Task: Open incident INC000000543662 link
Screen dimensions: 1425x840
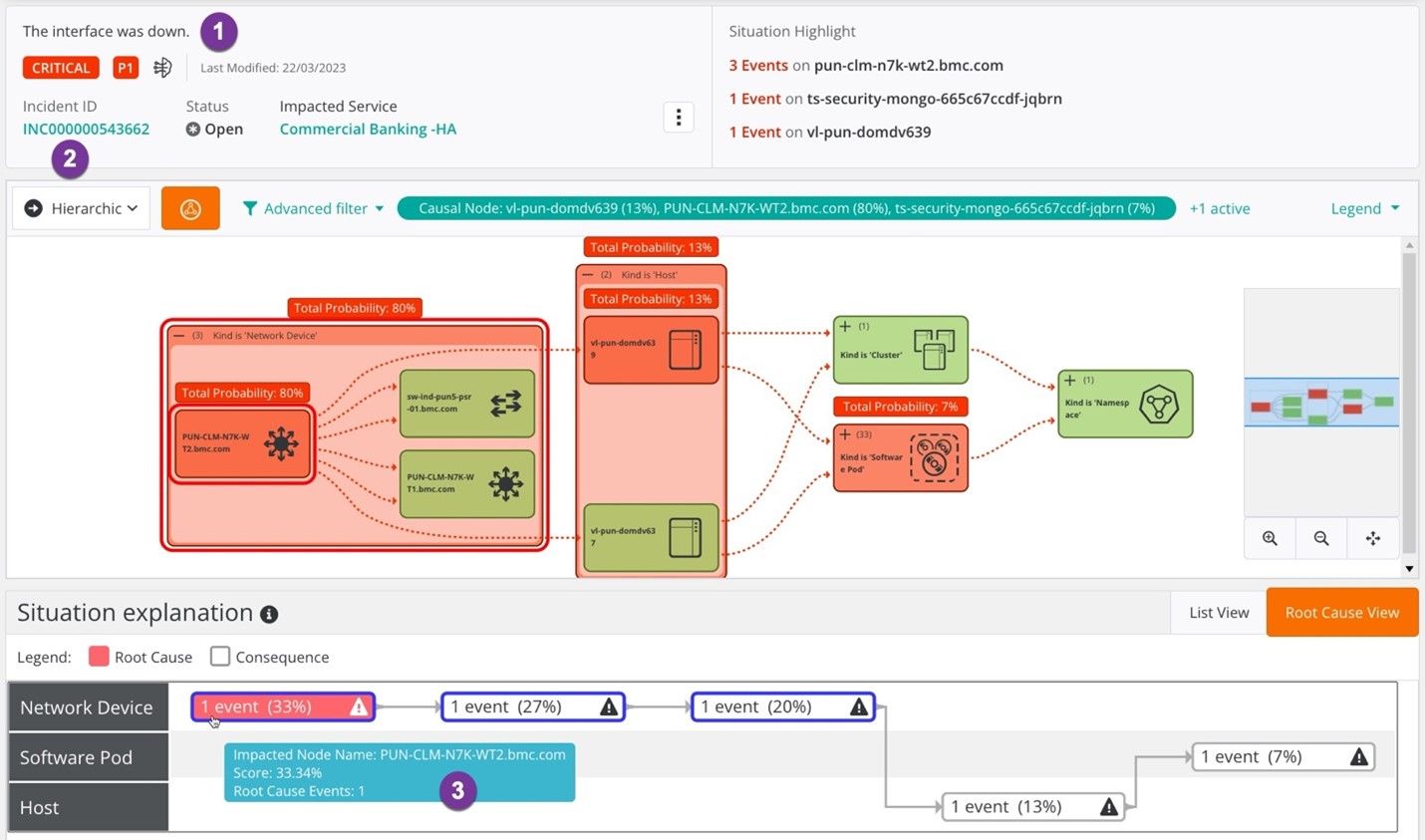Action: point(86,129)
